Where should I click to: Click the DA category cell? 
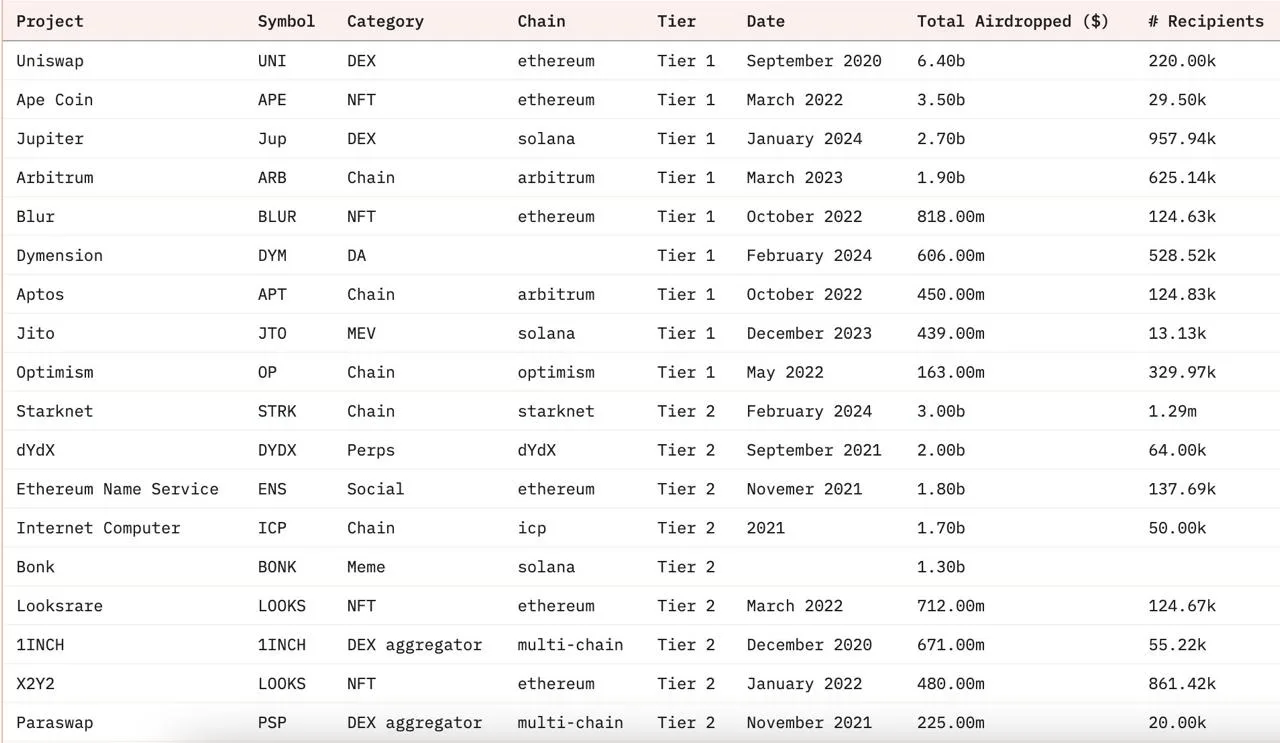[357, 256]
